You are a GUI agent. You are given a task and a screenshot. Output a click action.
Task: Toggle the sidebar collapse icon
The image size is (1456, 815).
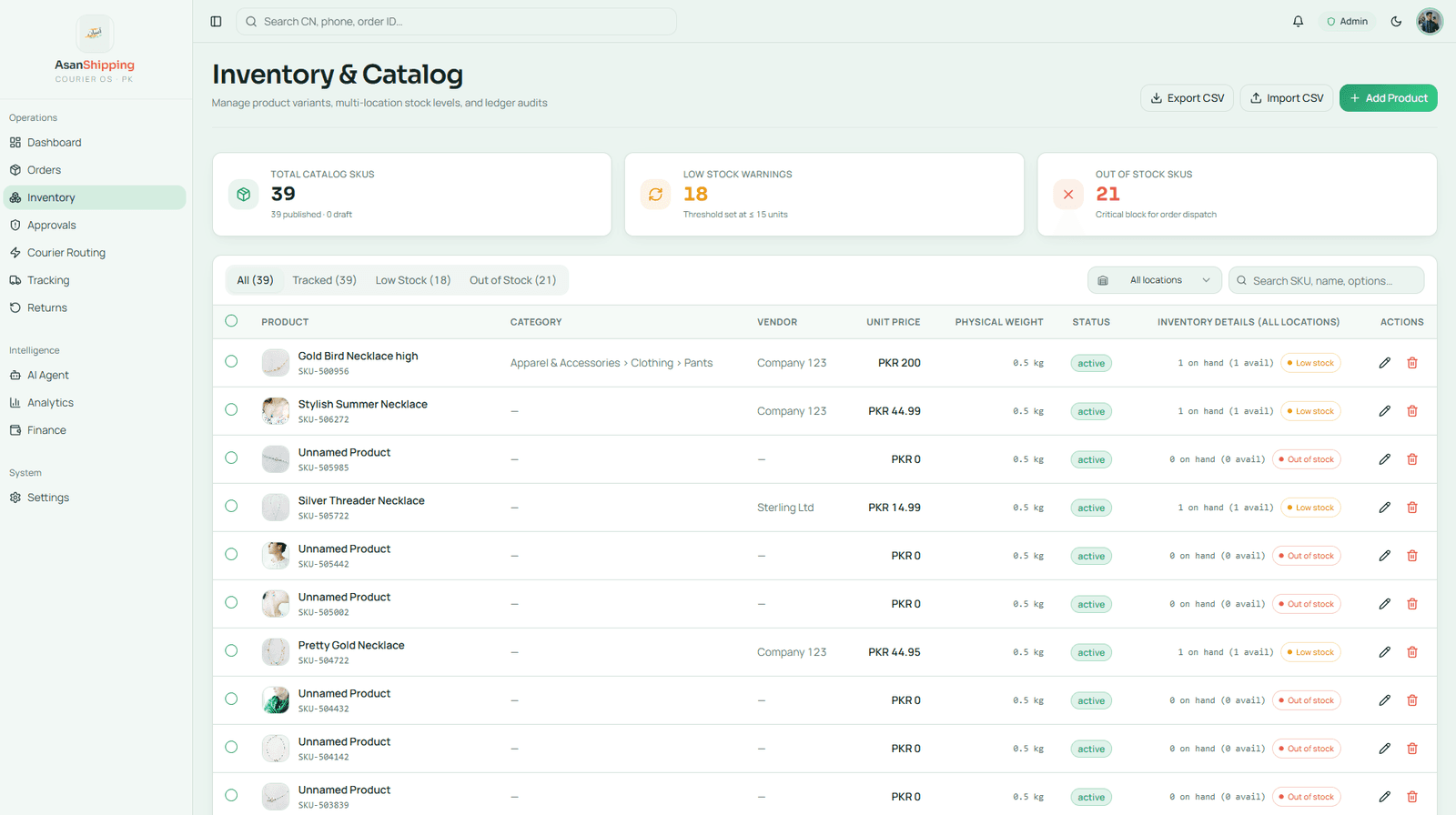click(216, 22)
